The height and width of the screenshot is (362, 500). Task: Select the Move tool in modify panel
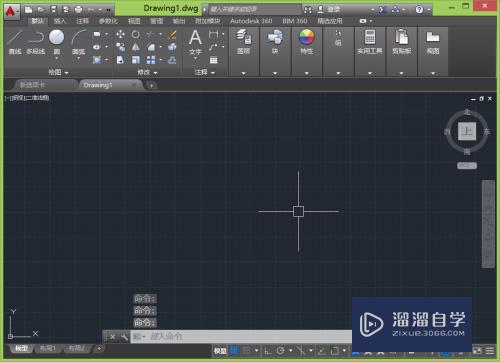click(x=120, y=34)
